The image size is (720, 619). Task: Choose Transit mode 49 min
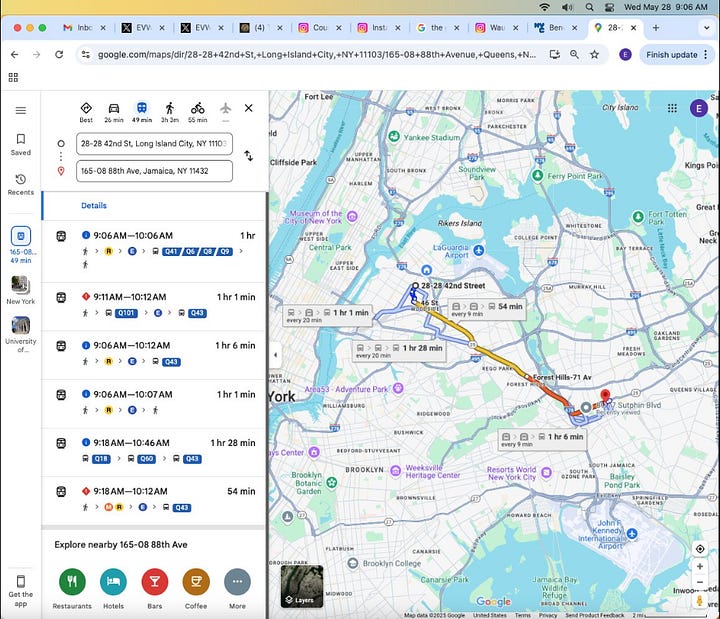coord(142,113)
